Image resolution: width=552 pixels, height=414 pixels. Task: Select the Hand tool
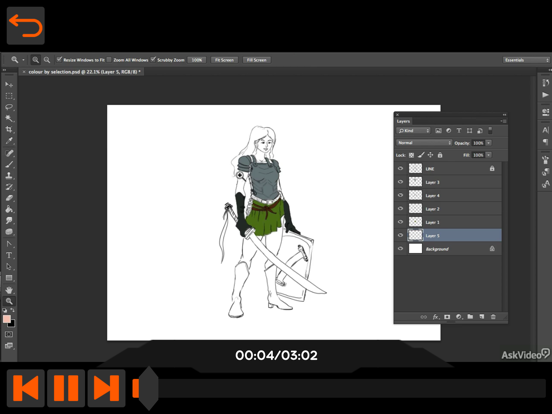click(9, 290)
